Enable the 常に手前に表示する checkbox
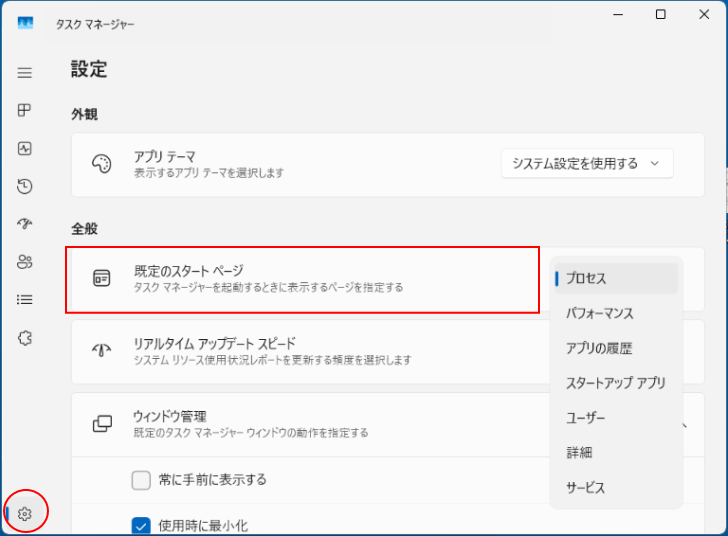This screenshot has width=728, height=536. [141, 480]
